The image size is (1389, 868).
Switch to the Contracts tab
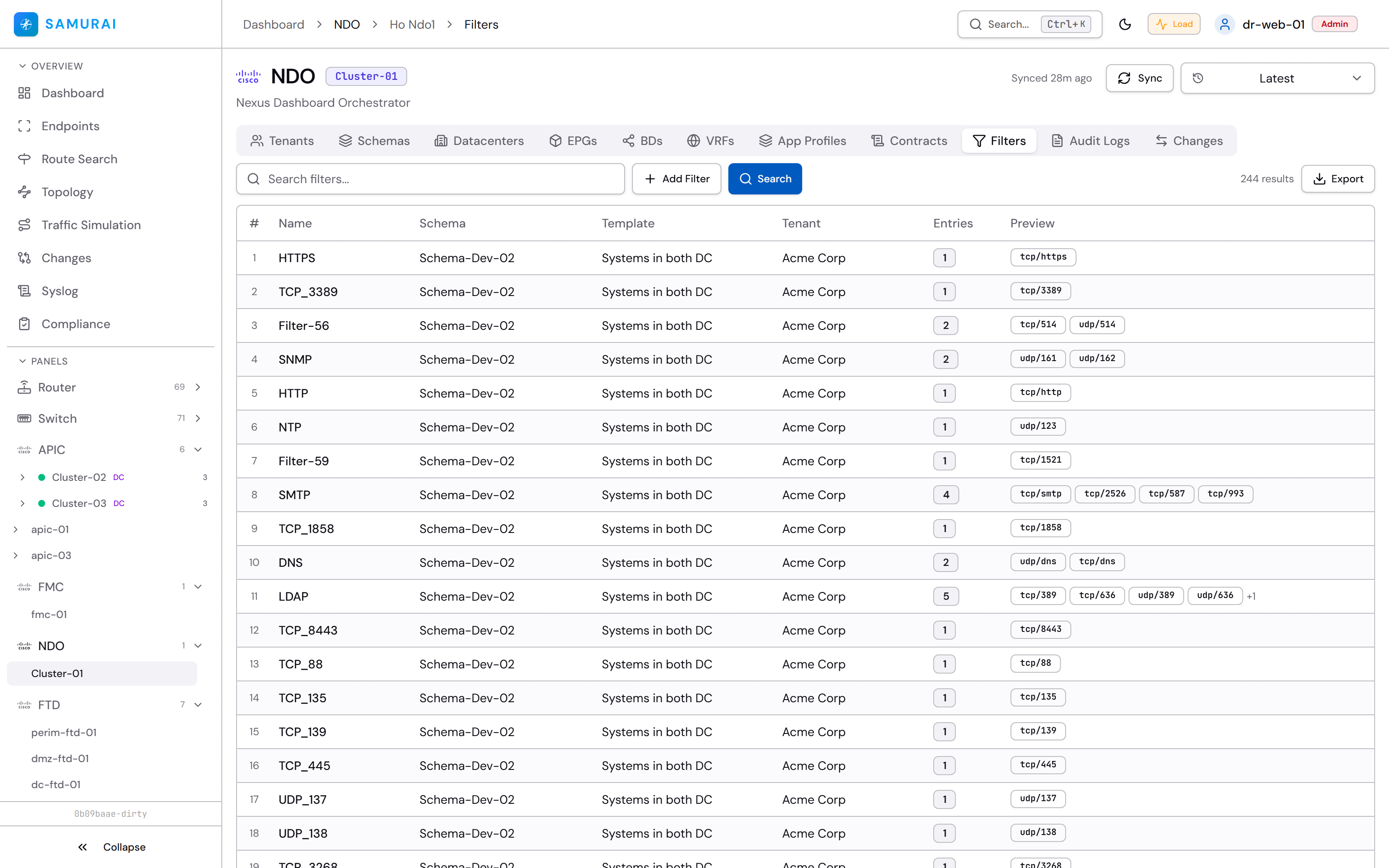(x=909, y=141)
